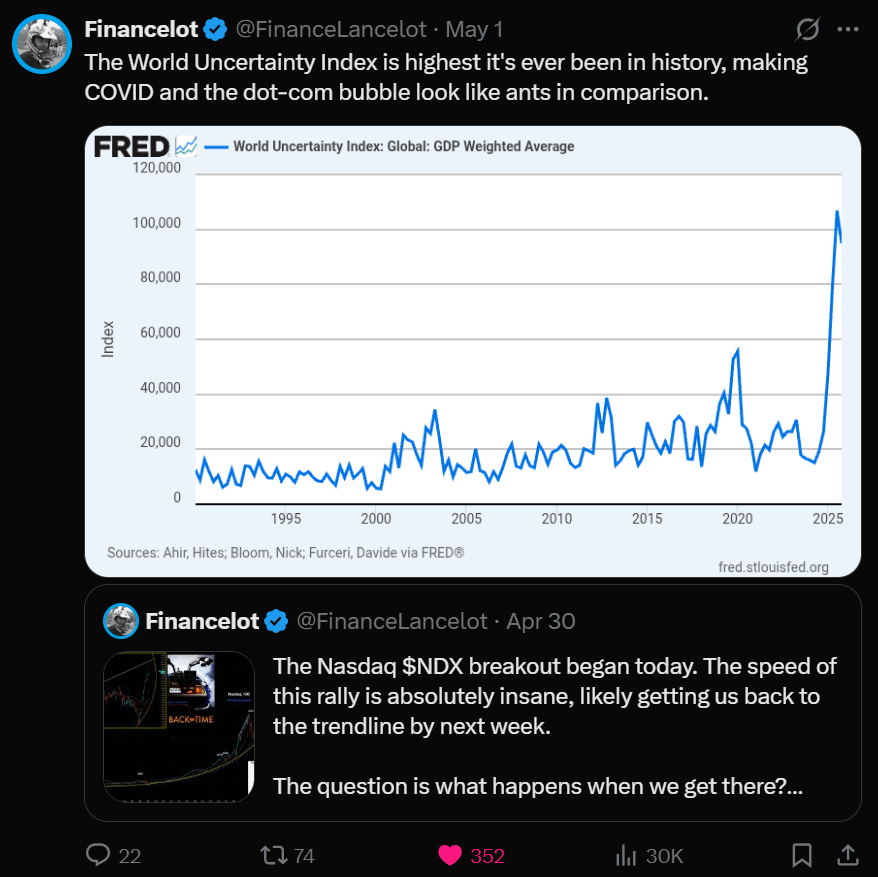
Task: View the 30K analytics views icon
Action: coord(649,855)
